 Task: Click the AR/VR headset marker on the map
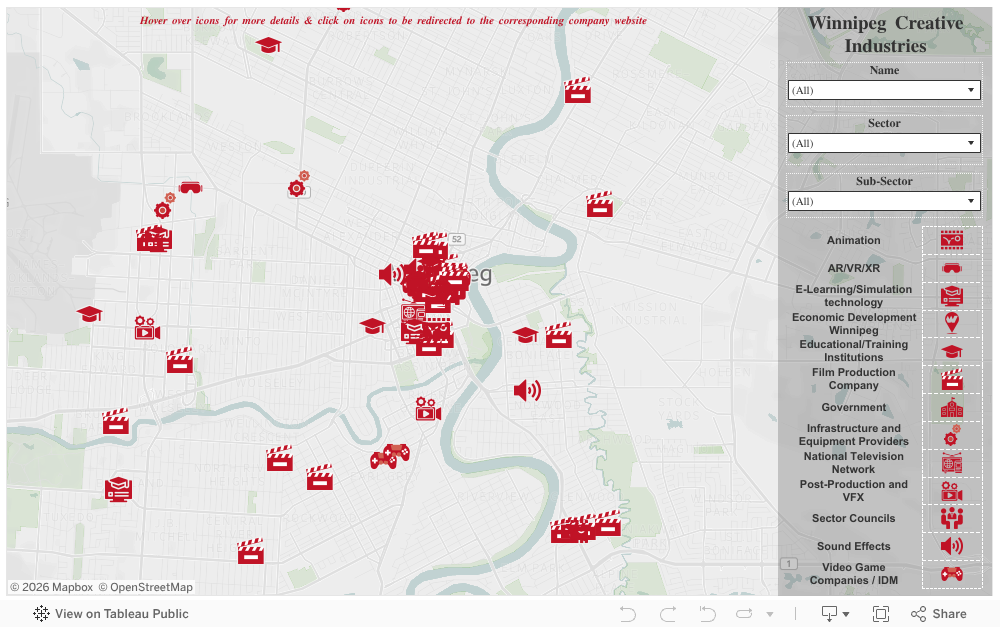190,187
